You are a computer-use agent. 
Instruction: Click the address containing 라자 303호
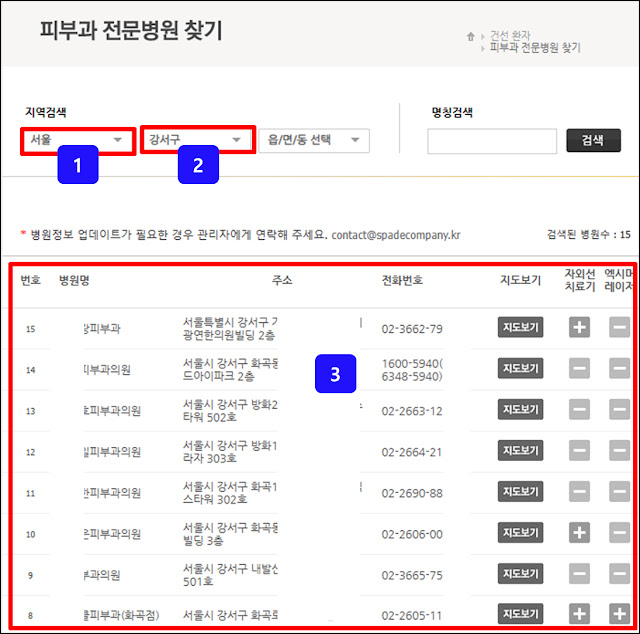pos(230,452)
